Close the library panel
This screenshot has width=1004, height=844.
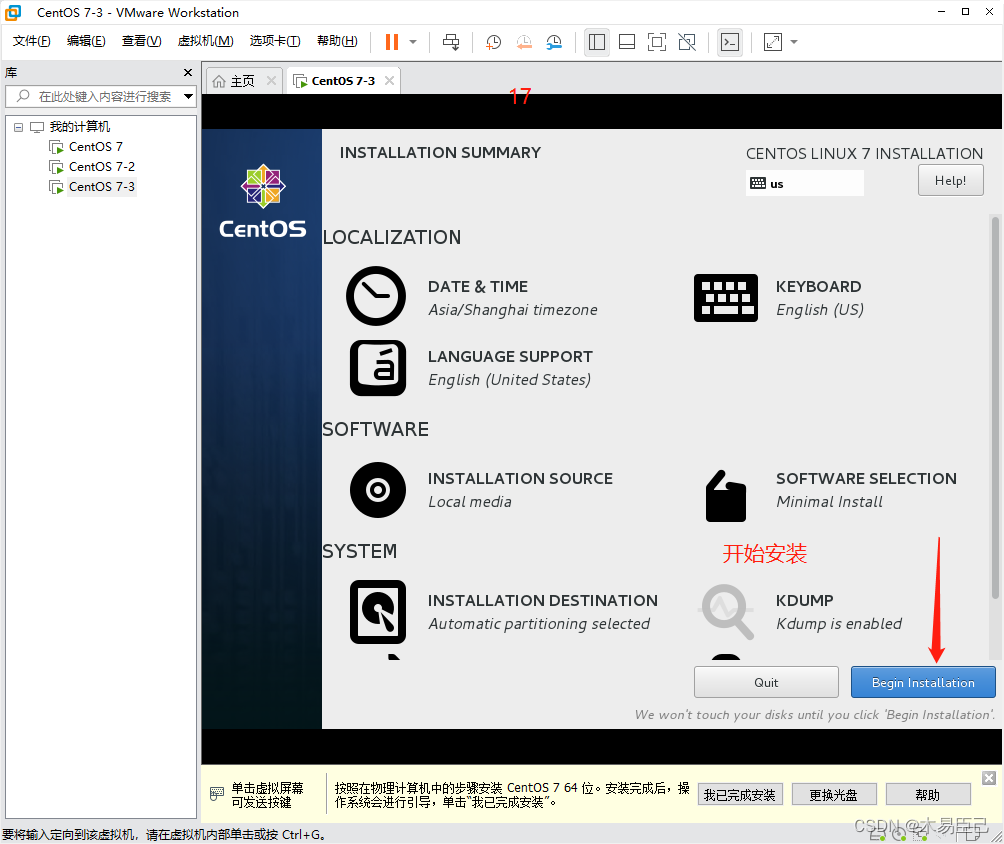click(188, 72)
